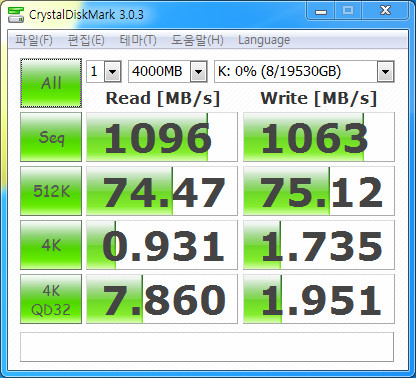The height and width of the screenshot is (378, 416).
Task: Expand the test run count dropdown
Action: click(113, 71)
